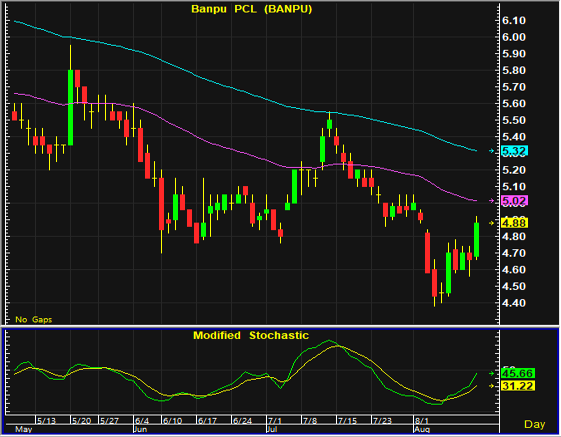Click the 4.80 price axis label
561x437 pixels.
pos(514,237)
